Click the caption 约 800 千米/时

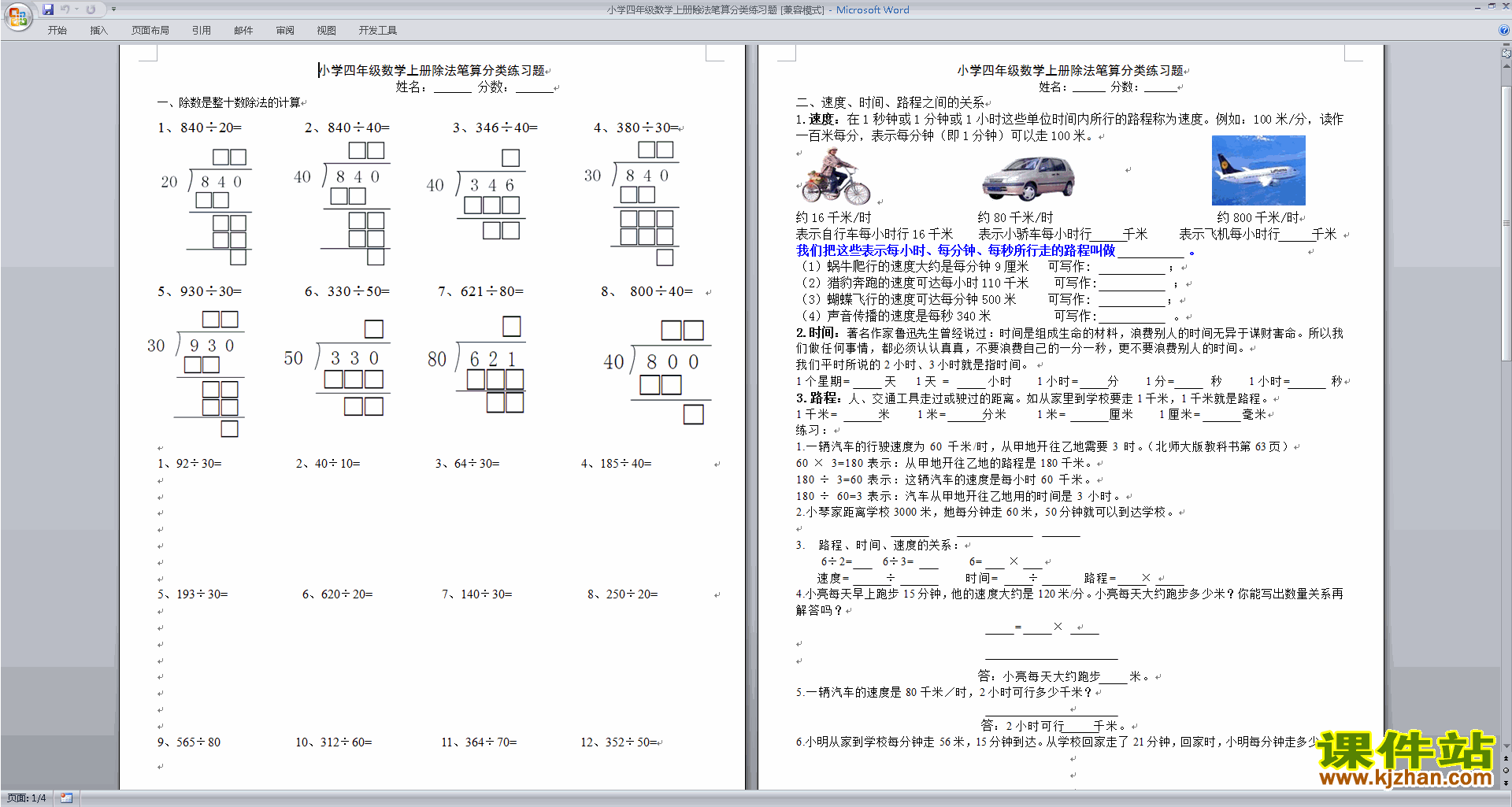tap(1257, 217)
